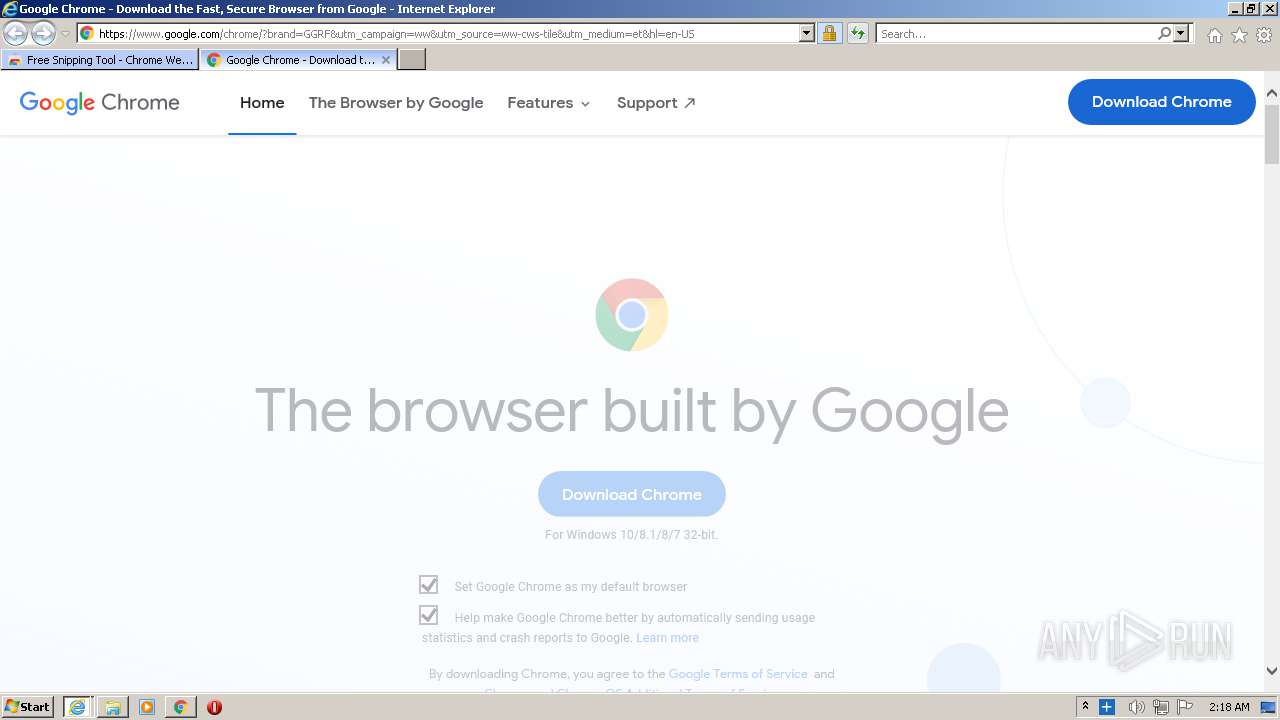1280x720 pixels.
Task: Show hidden system tray icons arrow
Action: click(x=1085, y=707)
